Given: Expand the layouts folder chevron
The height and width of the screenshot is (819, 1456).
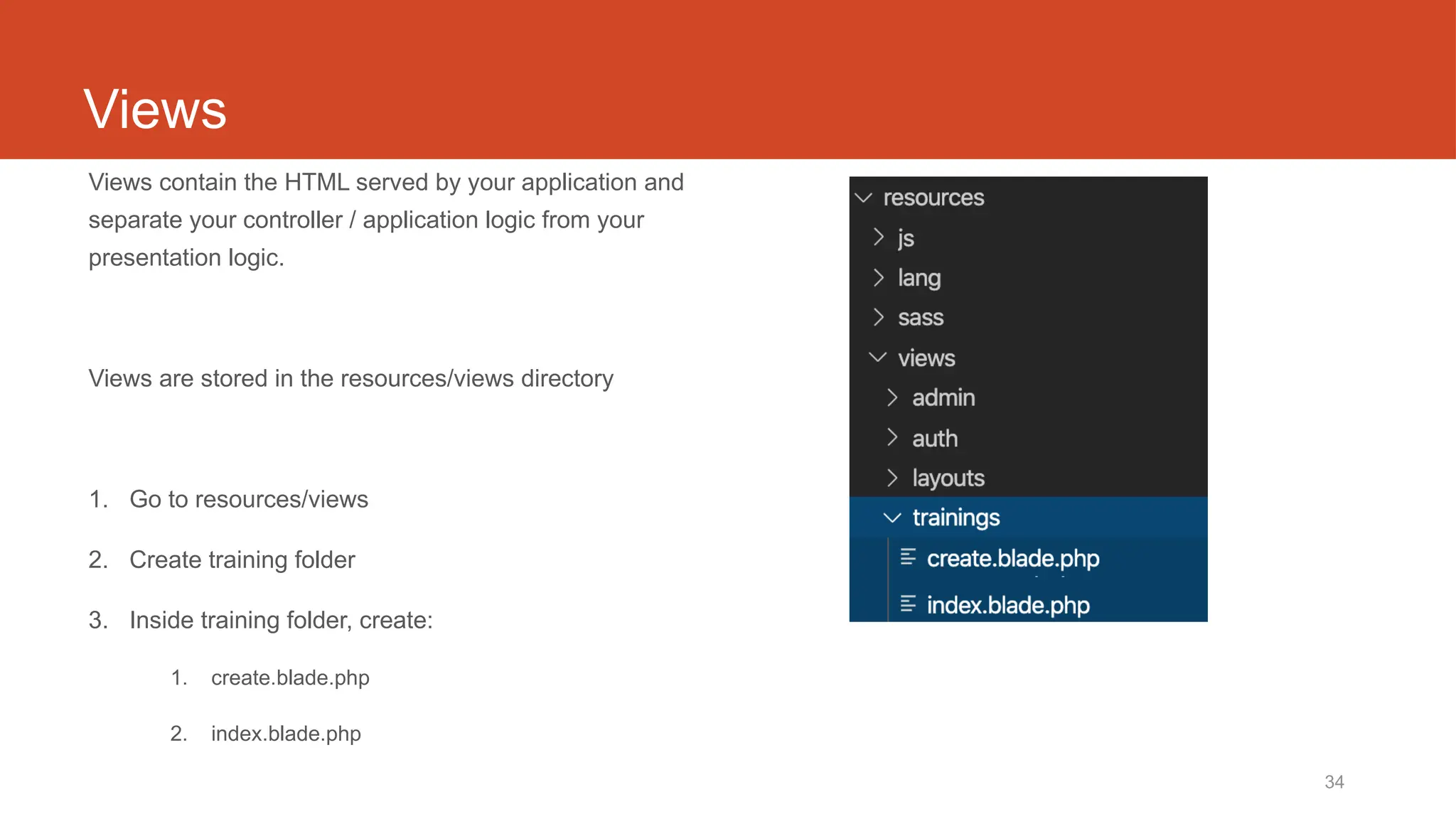Looking at the screenshot, I should click(x=893, y=478).
